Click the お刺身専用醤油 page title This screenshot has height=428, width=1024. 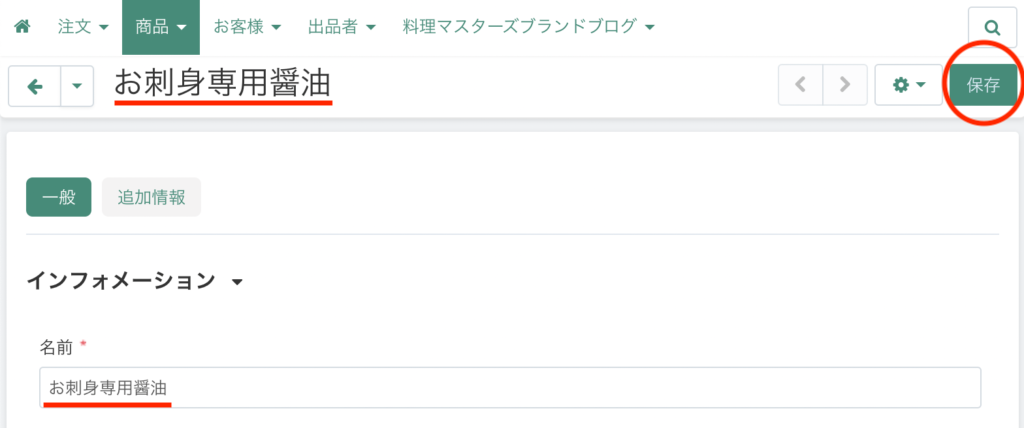[222, 85]
